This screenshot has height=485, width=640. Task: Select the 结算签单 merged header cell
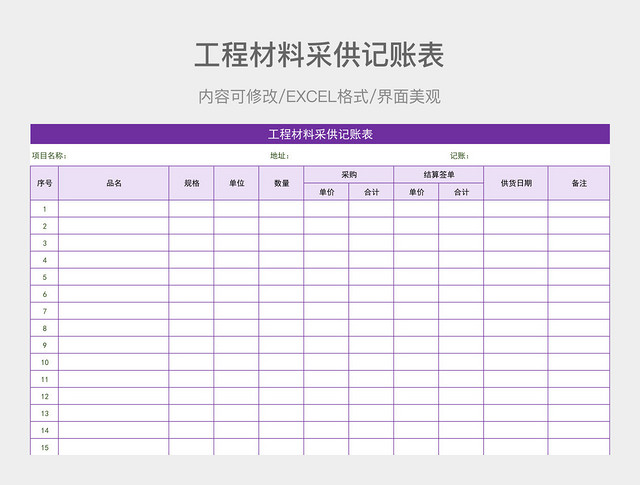(x=439, y=175)
